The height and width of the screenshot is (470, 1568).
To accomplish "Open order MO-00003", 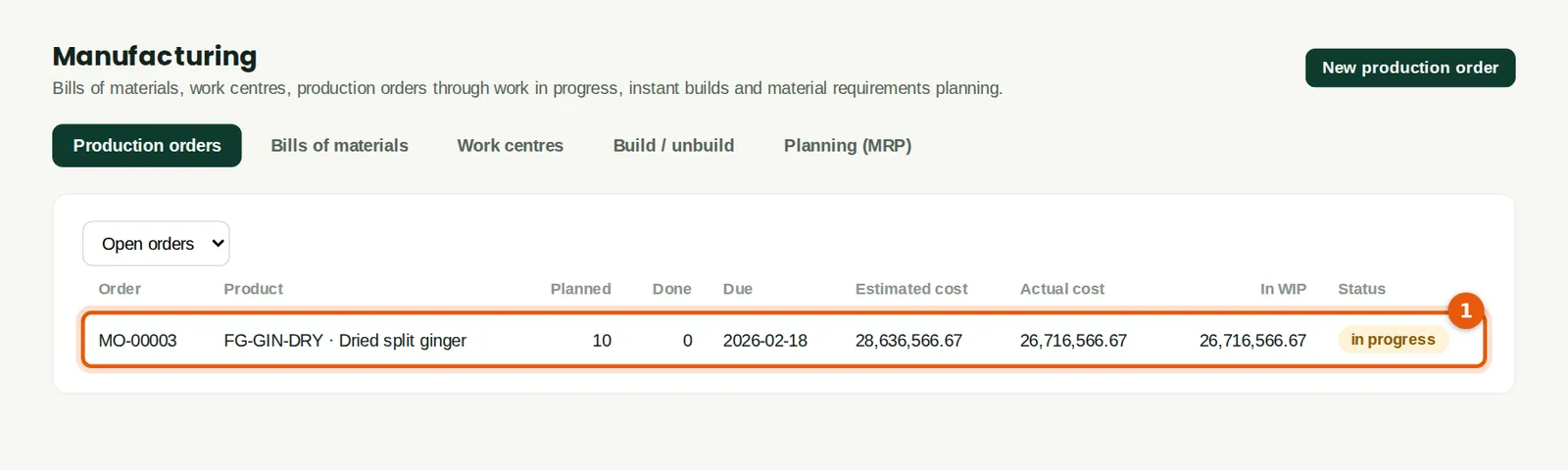I will point(137,341).
